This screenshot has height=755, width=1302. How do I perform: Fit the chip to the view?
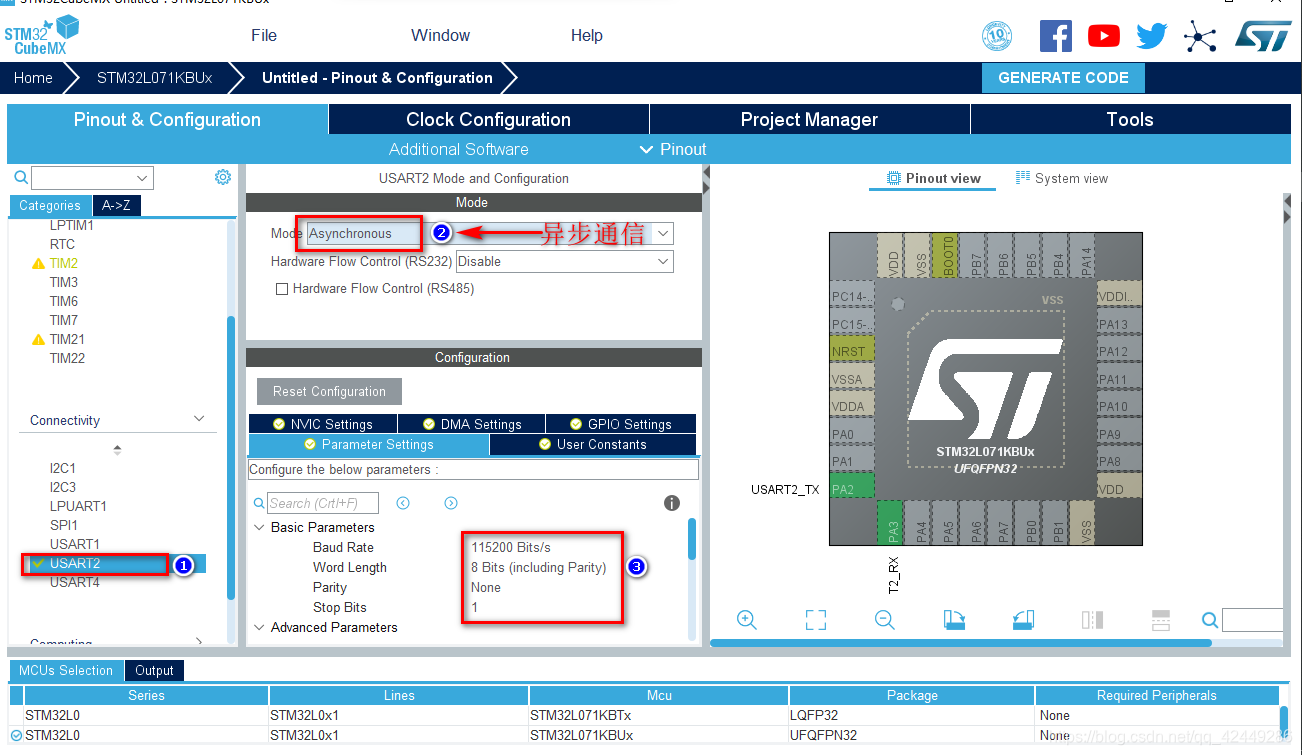point(816,620)
